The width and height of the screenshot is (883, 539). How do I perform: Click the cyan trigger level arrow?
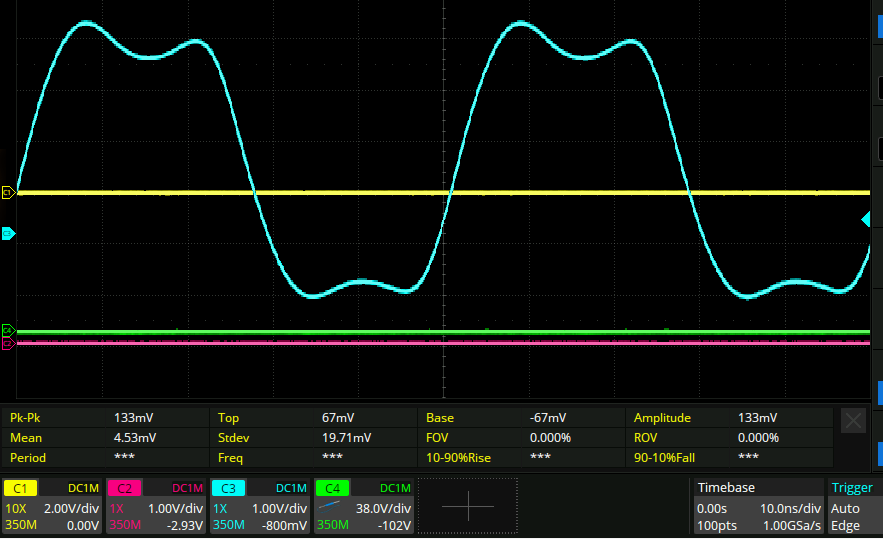point(866,219)
